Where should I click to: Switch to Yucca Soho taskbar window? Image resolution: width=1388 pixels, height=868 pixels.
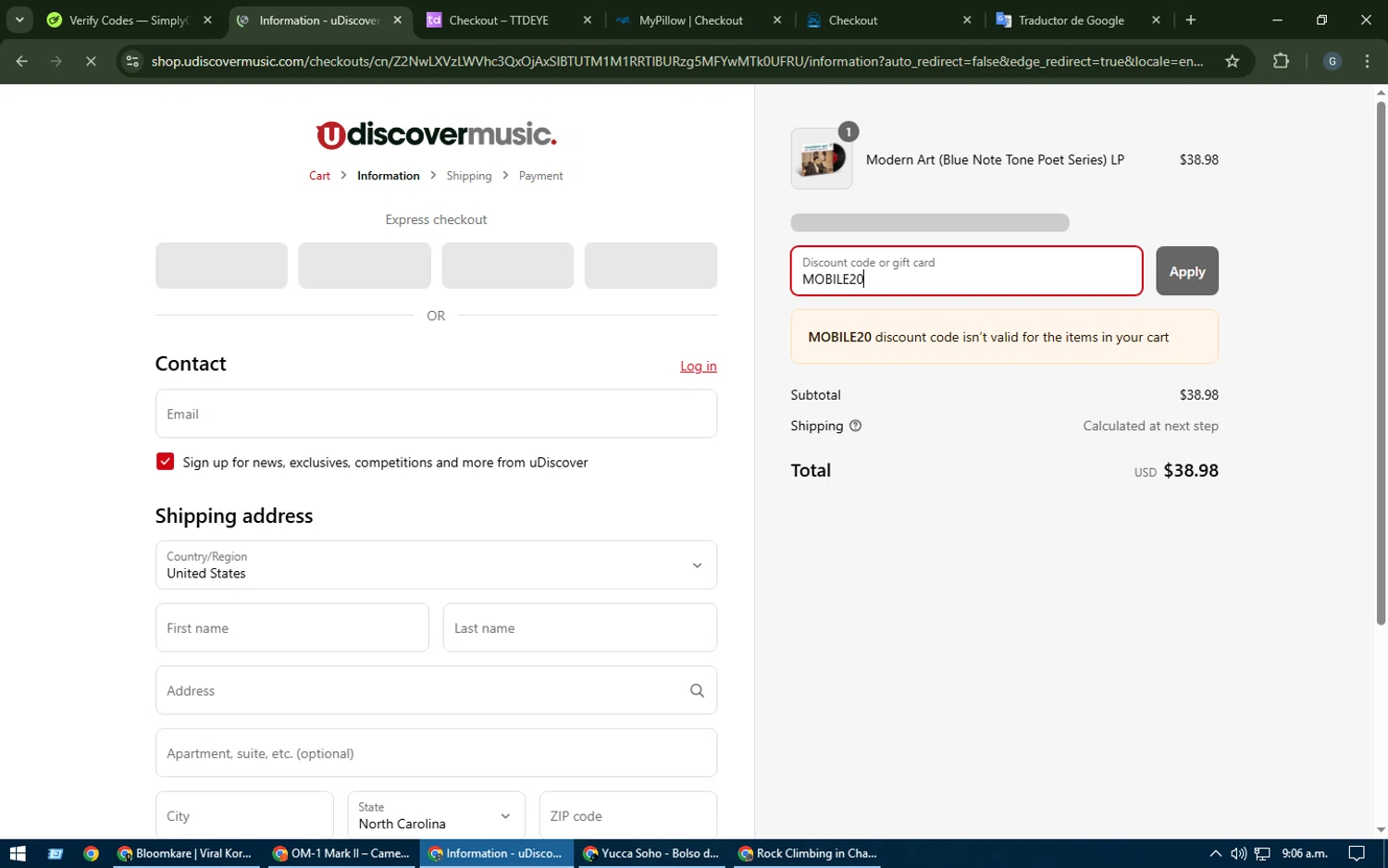click(651, 853)
